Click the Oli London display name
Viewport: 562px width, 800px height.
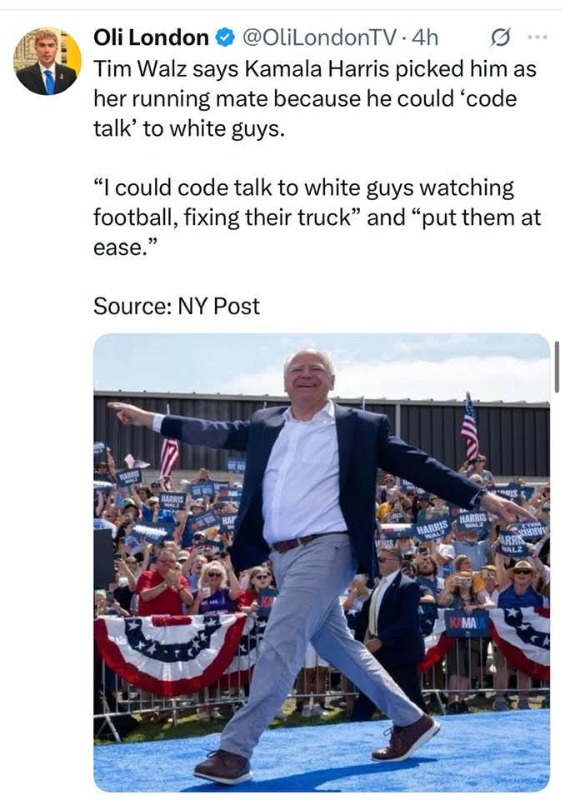(151, 38)
